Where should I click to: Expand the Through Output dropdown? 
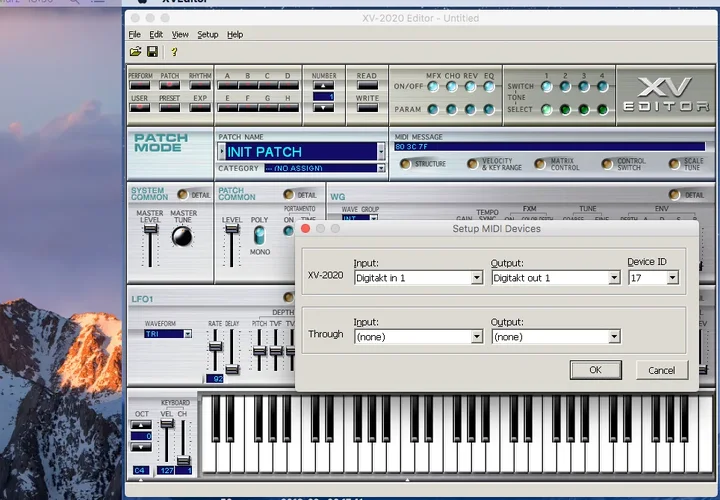coord(614,337)
